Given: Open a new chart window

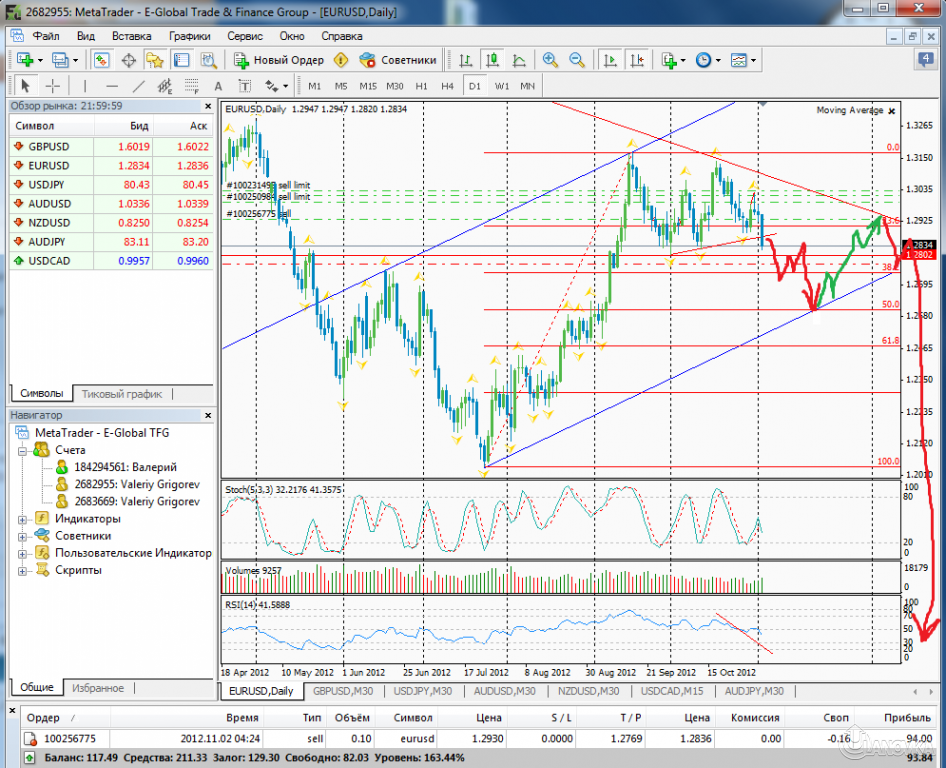Looking at the screenshot, I should coord(25,60).
